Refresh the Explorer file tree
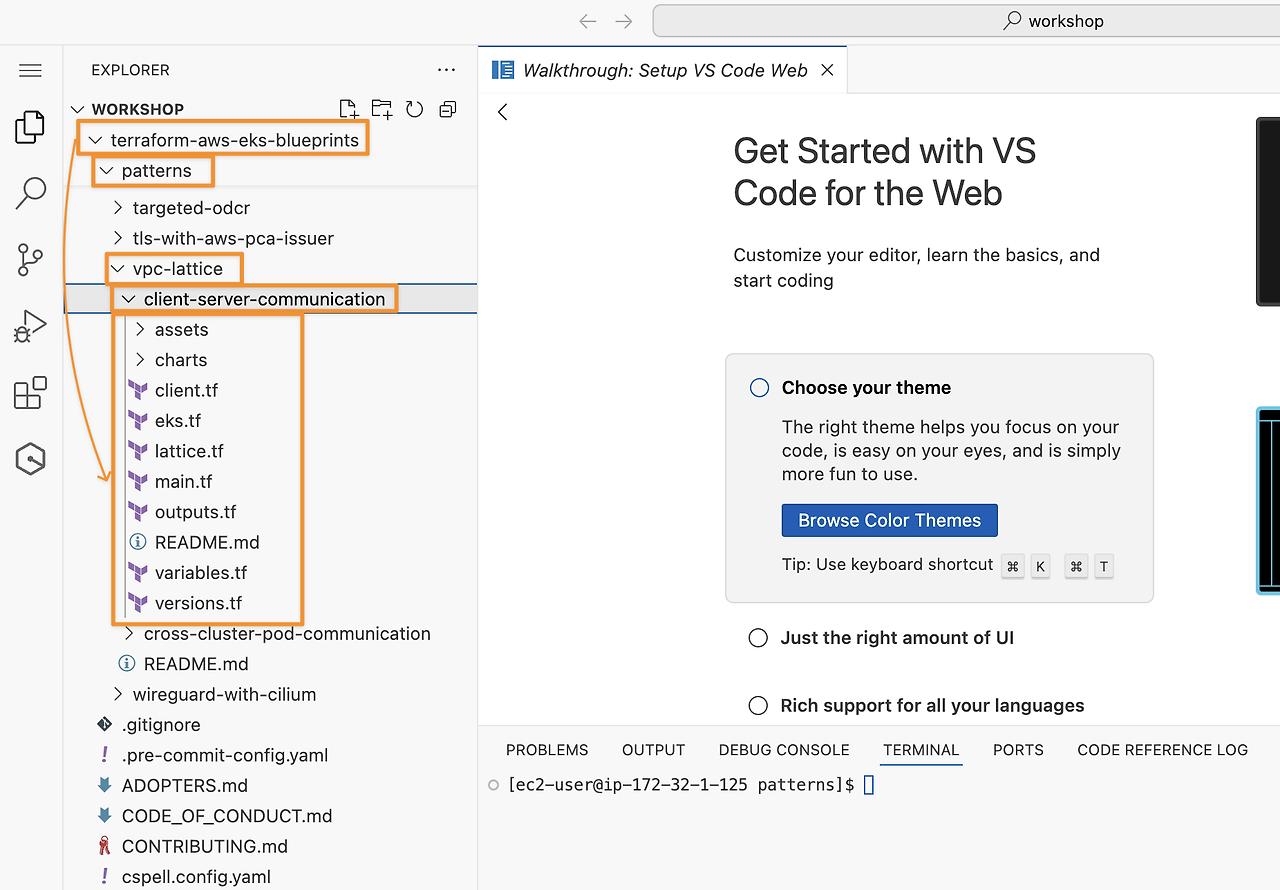This screenshot has width=1280, height=890. coord(415,109)
